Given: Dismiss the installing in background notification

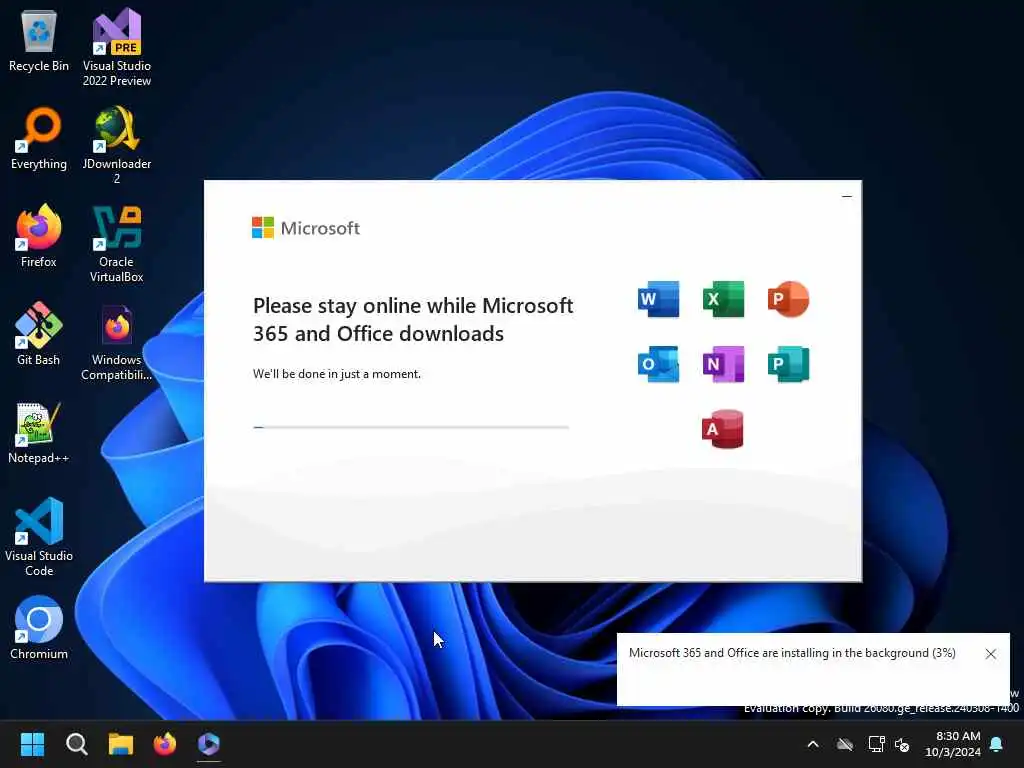Looking at the screenshot, I should point(991,654).
